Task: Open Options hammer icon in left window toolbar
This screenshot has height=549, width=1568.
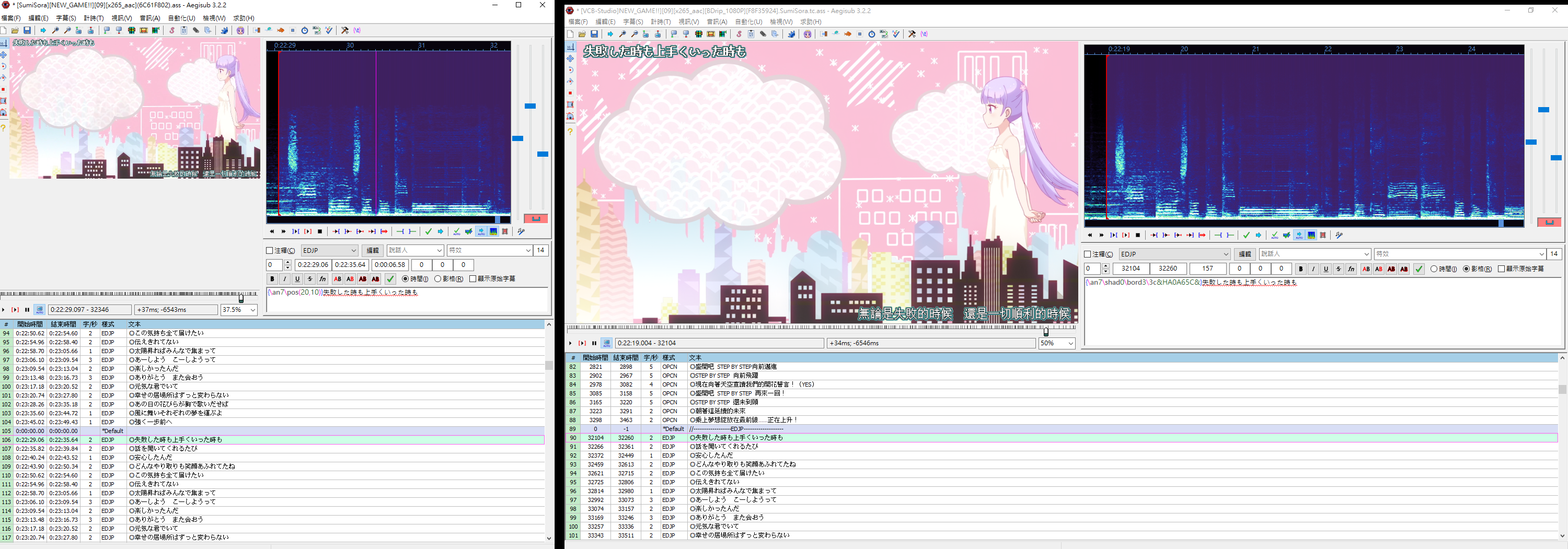Action: (345, 30)
